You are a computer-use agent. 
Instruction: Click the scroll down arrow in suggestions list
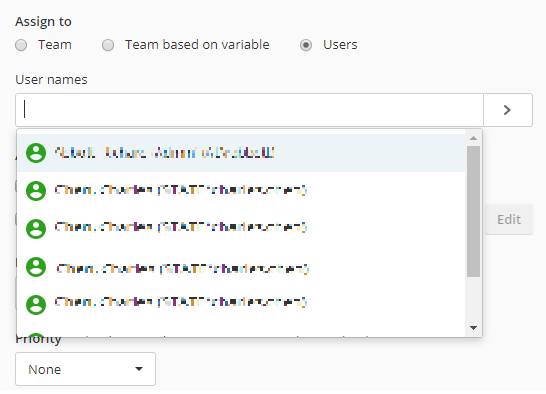click(x=473, y=328)
